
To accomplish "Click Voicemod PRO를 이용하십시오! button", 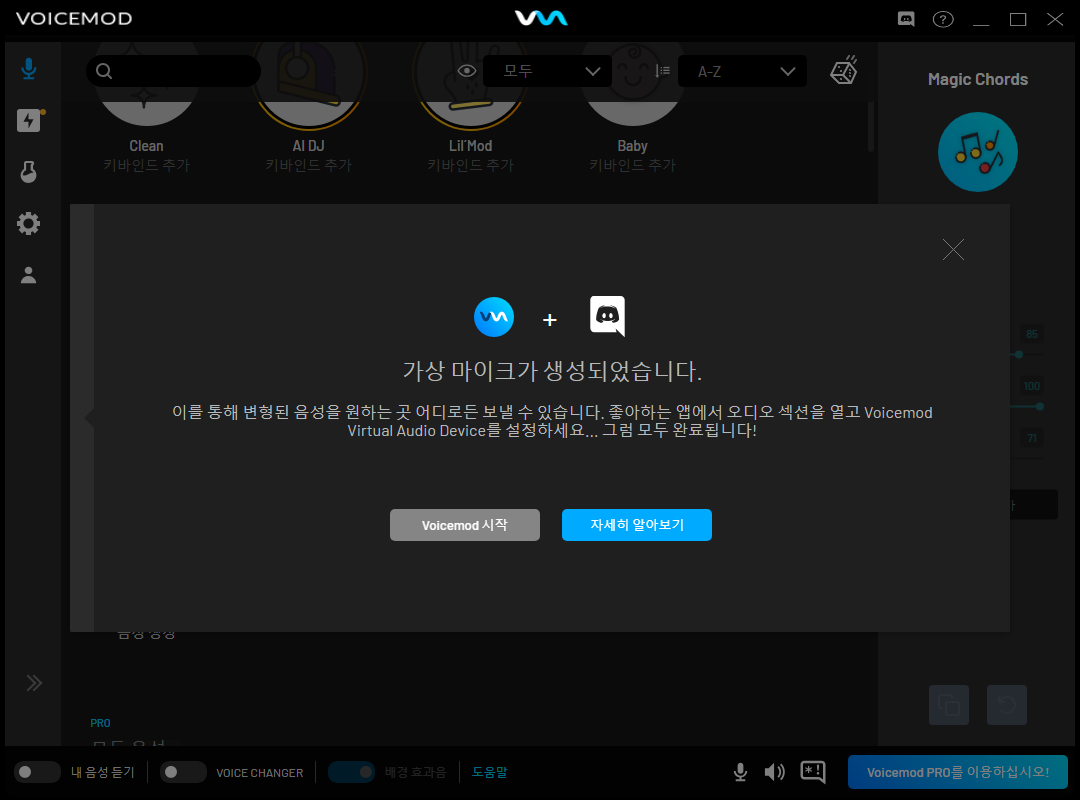I will pyautogui.click(x=958, y=772).
